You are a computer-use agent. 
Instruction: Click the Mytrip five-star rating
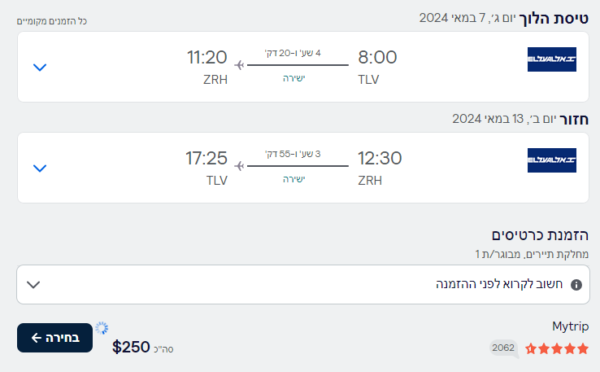click(x=557, y=349)
